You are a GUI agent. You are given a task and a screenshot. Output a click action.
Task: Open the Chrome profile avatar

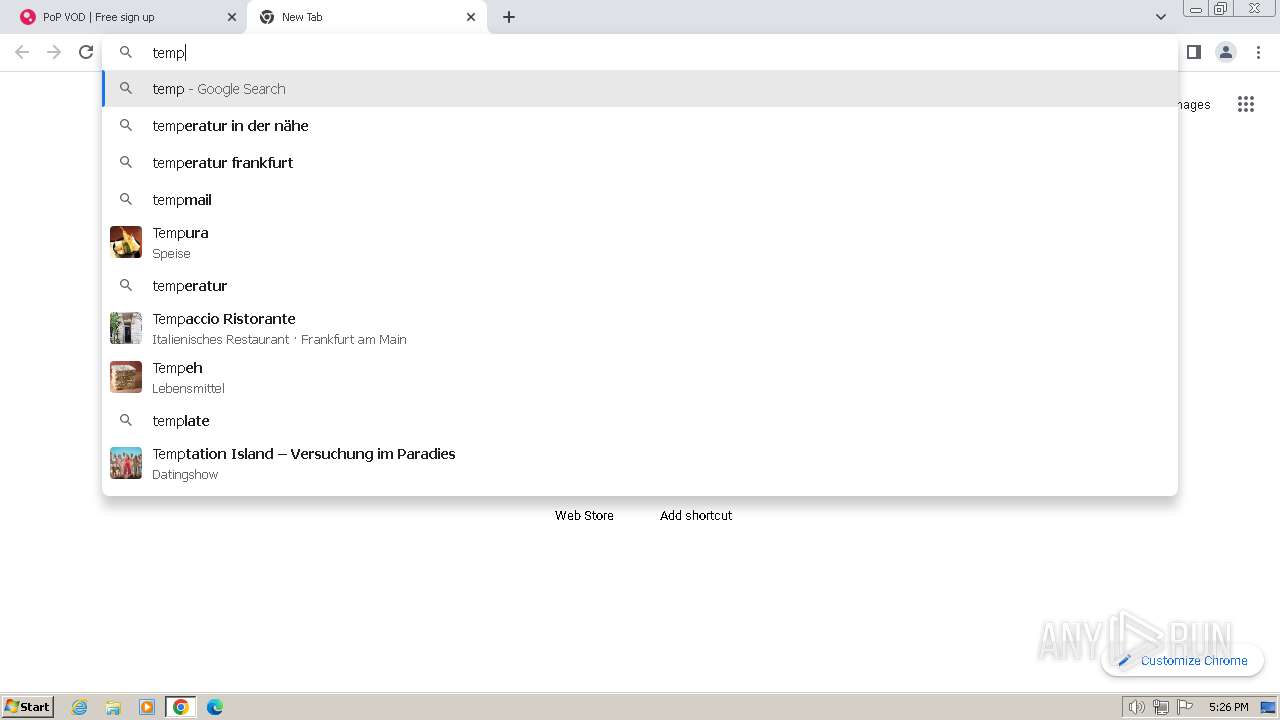click(1226, 52)
